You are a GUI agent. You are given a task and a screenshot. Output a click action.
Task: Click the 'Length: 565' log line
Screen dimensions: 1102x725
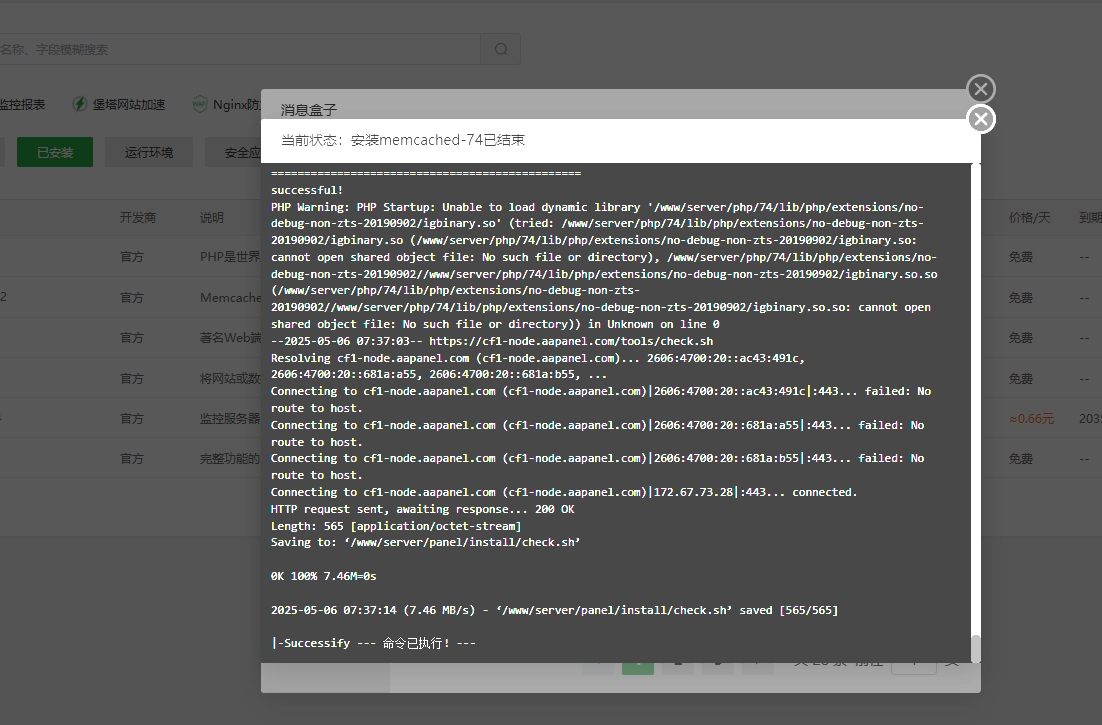pos(396,526)
